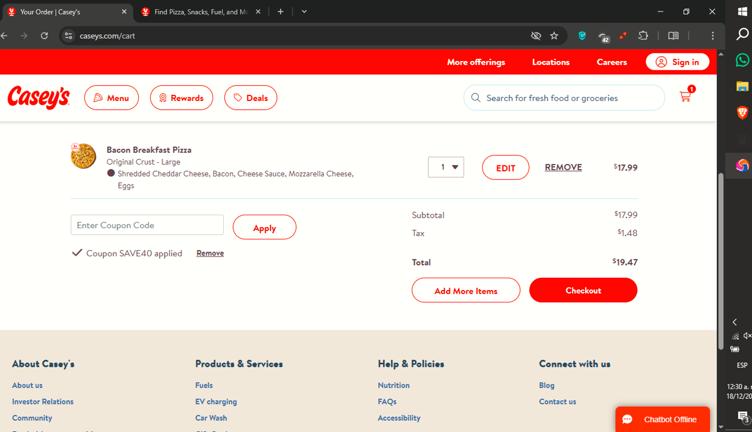Viewport: 752px width, 432px height.
Task: Open the Careers link
Action: coord(611,62)
